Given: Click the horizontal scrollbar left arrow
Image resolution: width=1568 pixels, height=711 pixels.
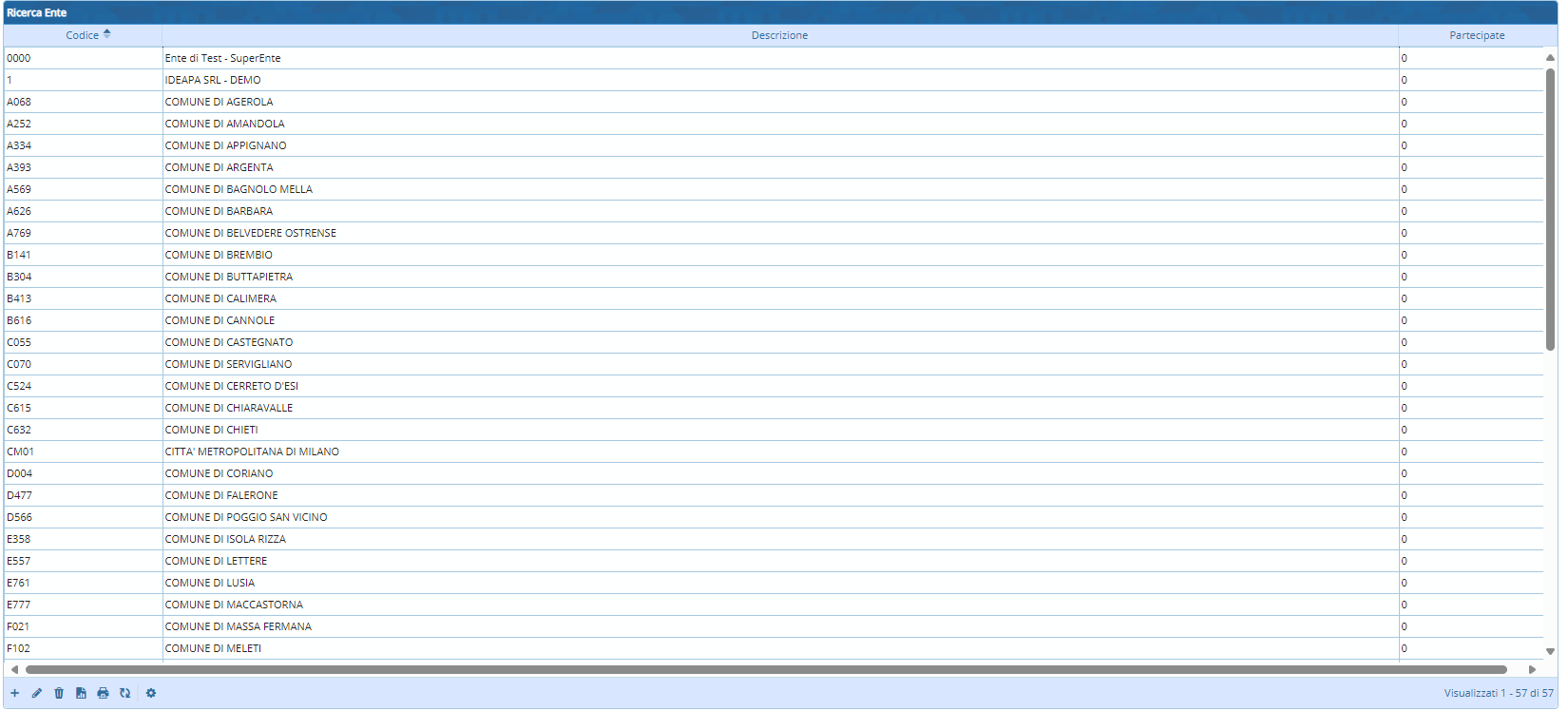Looking at the screenshot, I should 14,669.
